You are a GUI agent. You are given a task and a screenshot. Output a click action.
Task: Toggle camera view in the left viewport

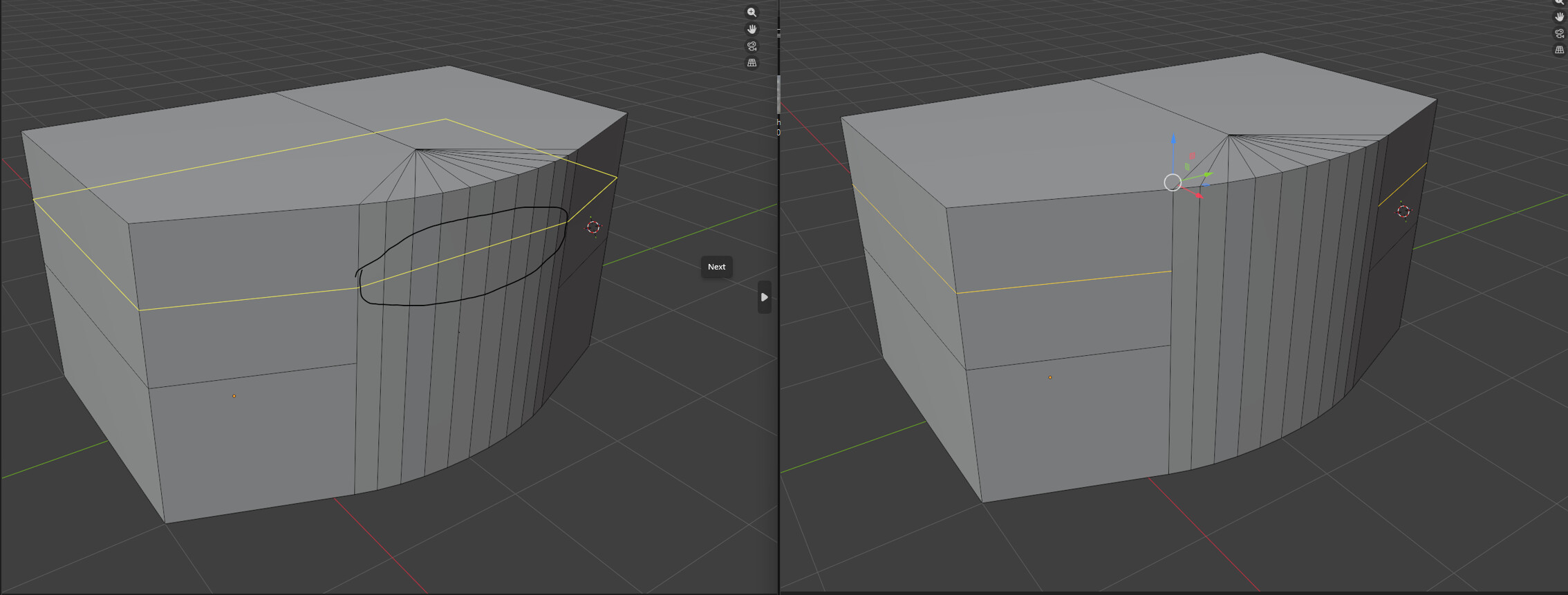pos(752,46)
